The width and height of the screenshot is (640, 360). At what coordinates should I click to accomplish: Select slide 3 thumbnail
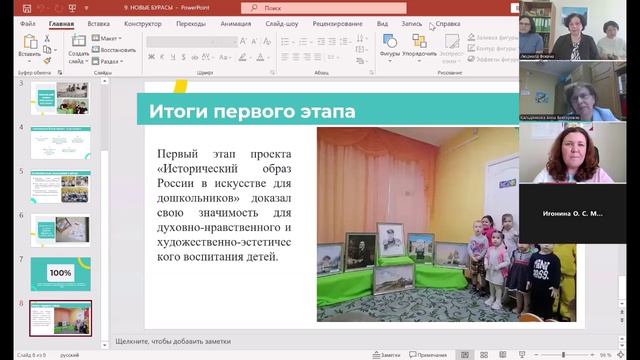pyautogui.click(x=60, y=98)
